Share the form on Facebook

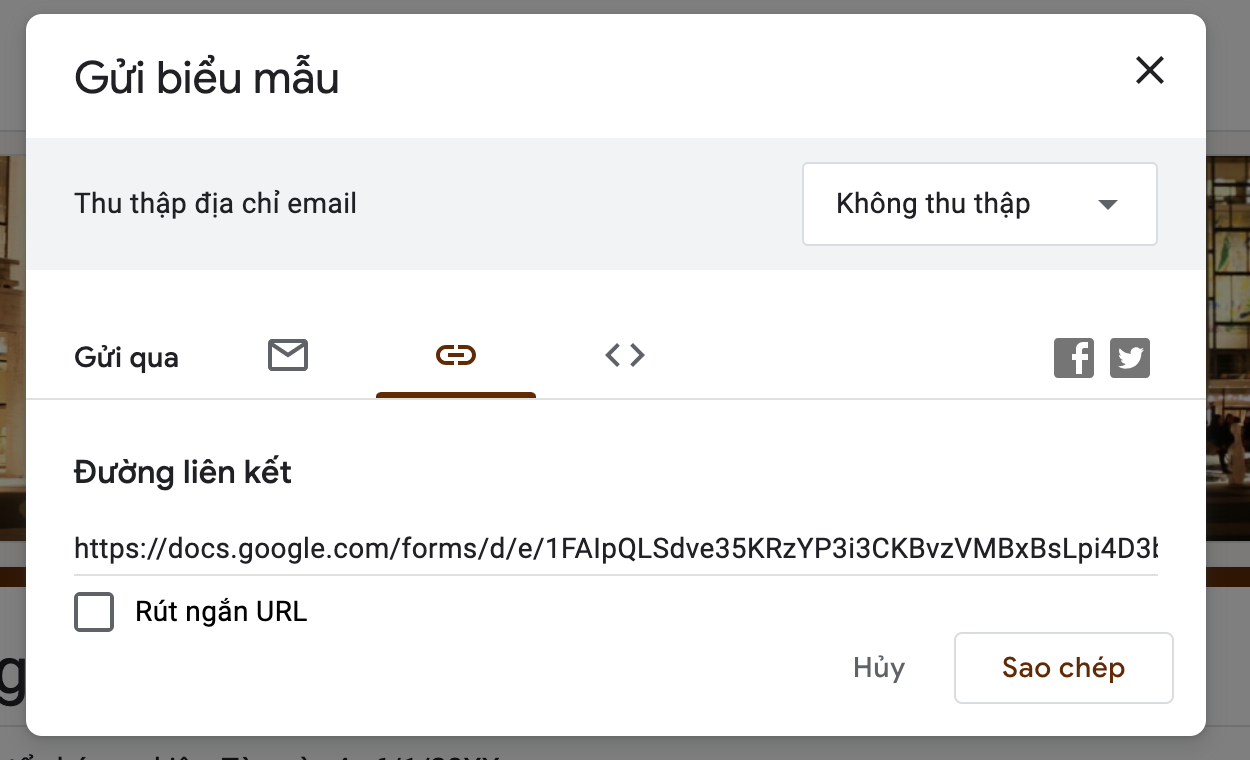(1074, 358)
